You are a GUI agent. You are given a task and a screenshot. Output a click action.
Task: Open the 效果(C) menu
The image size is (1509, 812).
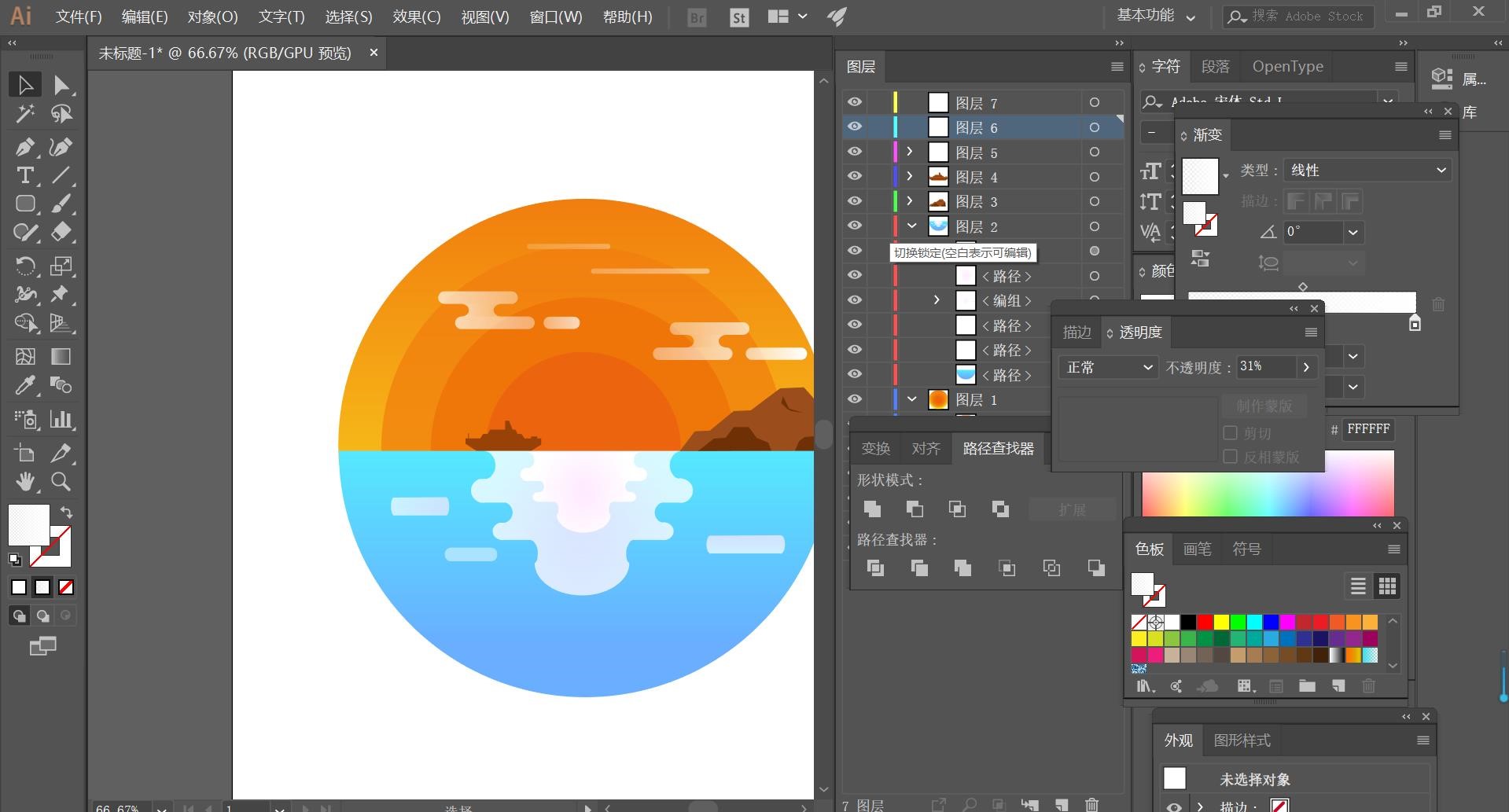[416, 17]
